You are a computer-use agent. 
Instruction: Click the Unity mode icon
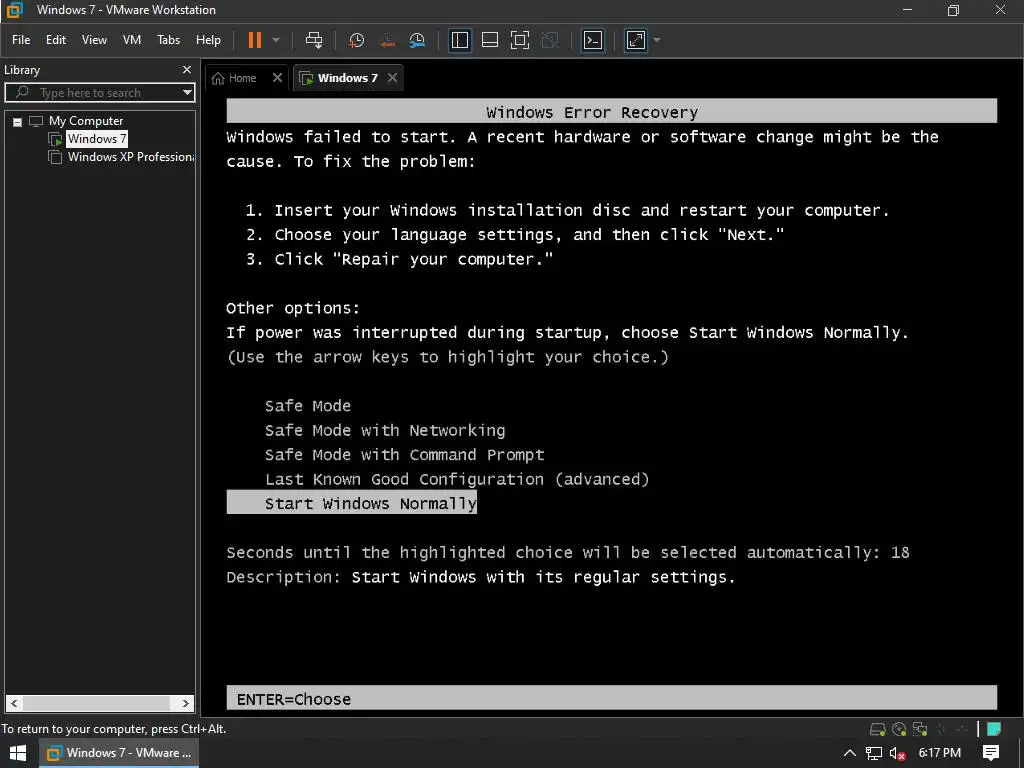pos(551,40)
